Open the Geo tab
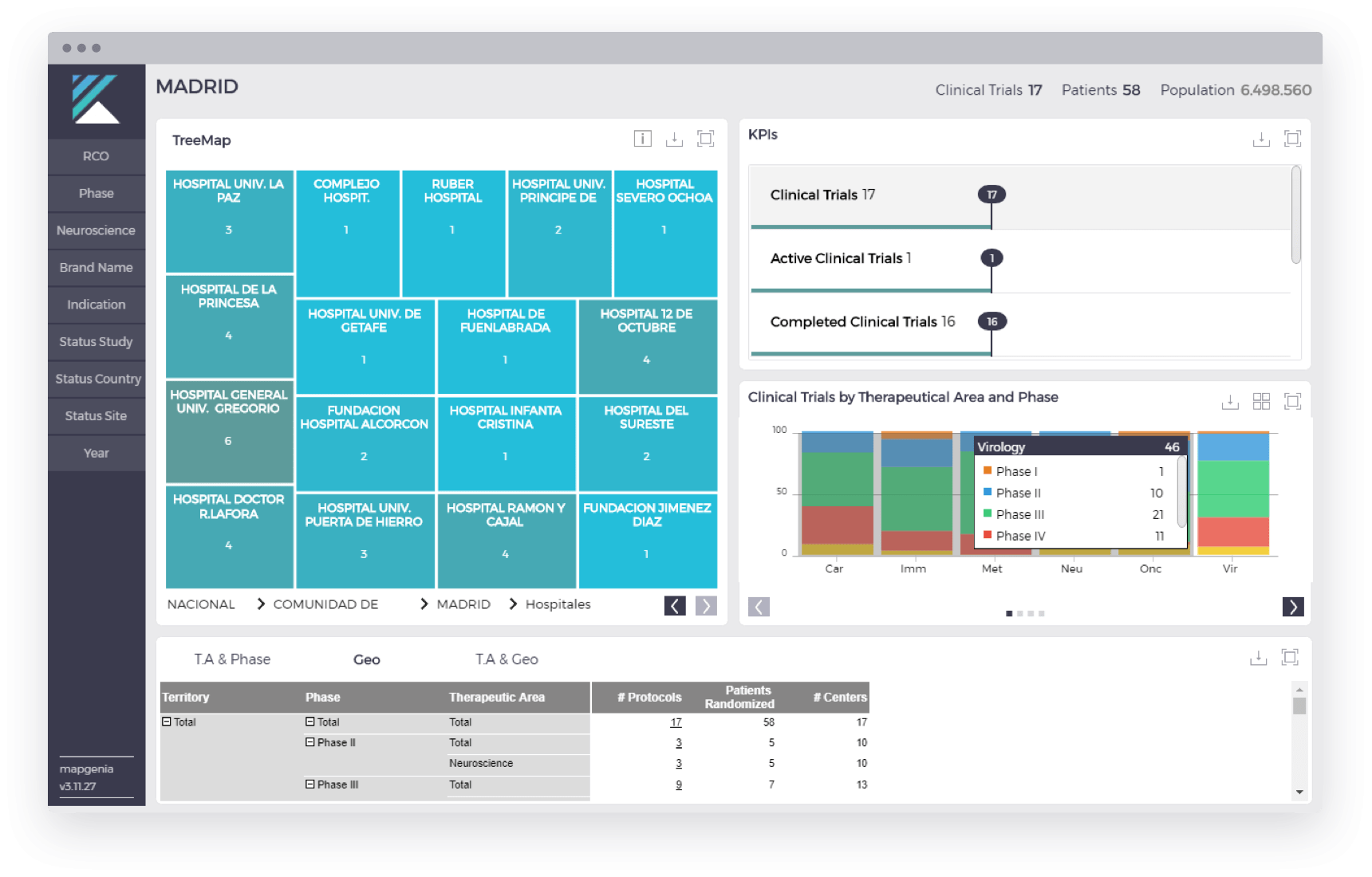 click(366, 659)
